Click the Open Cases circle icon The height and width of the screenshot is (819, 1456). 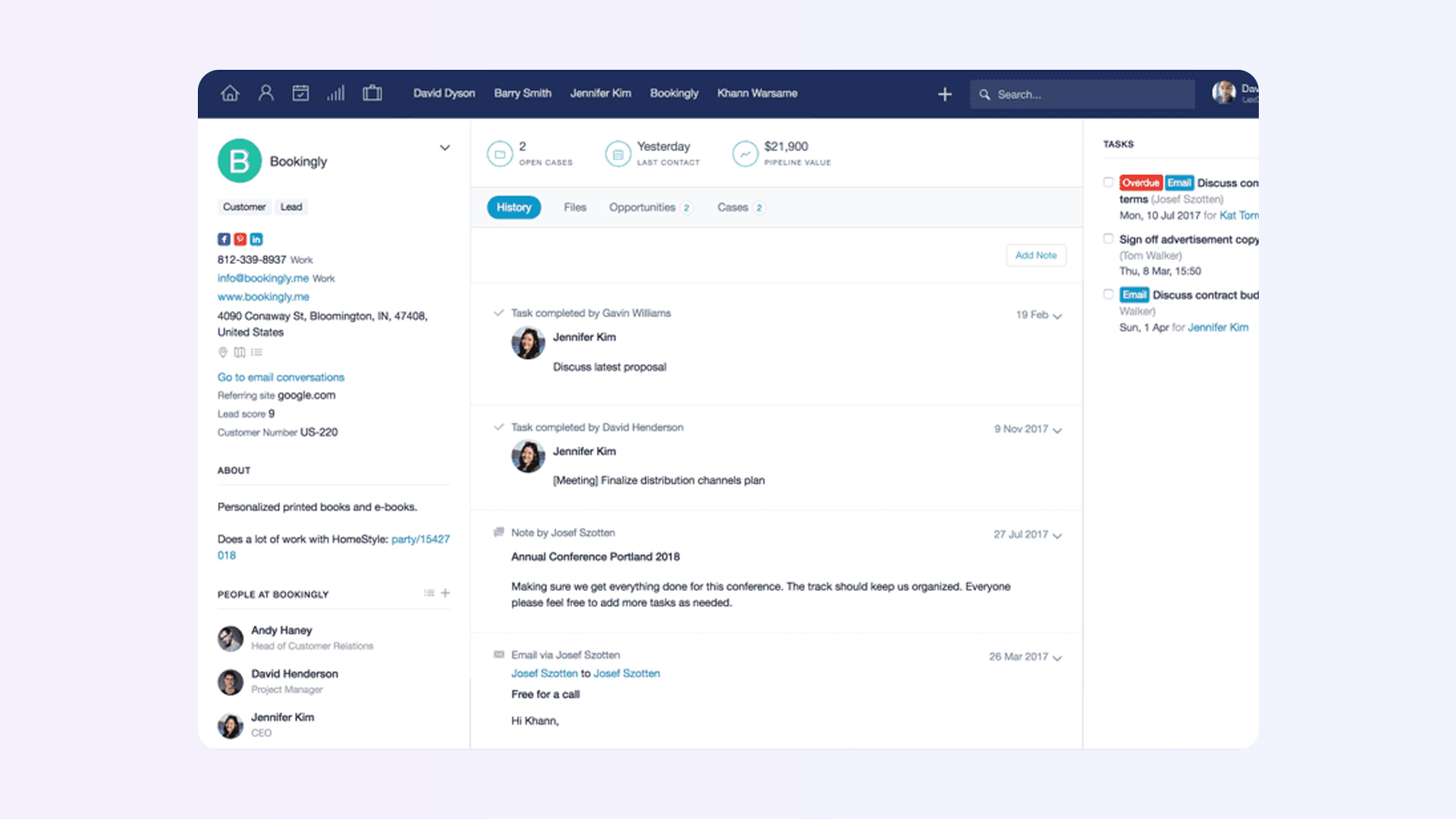pos(500,154)
